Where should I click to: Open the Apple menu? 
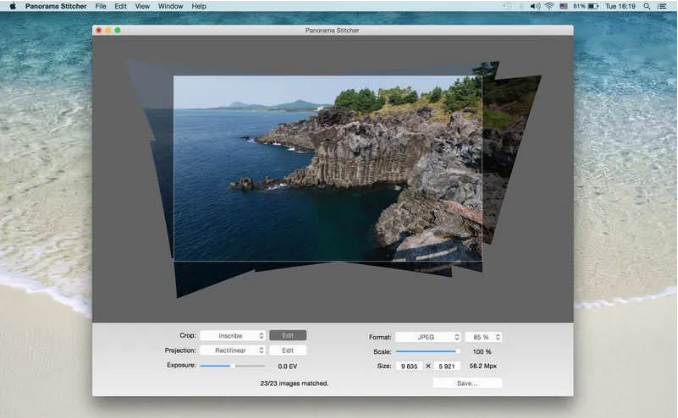[x=12, y=6]
